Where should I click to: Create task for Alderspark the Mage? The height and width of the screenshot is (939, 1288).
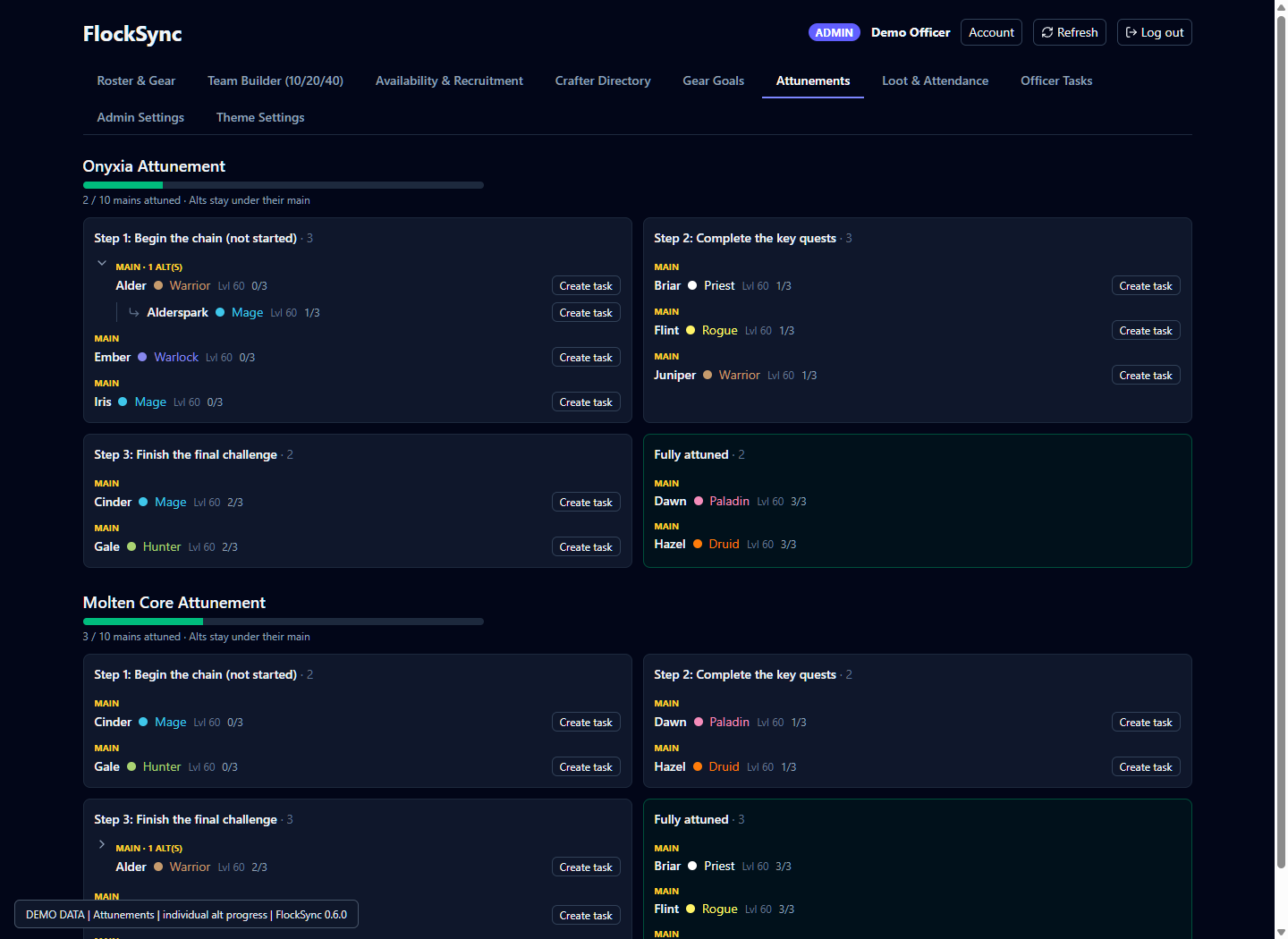586,313
